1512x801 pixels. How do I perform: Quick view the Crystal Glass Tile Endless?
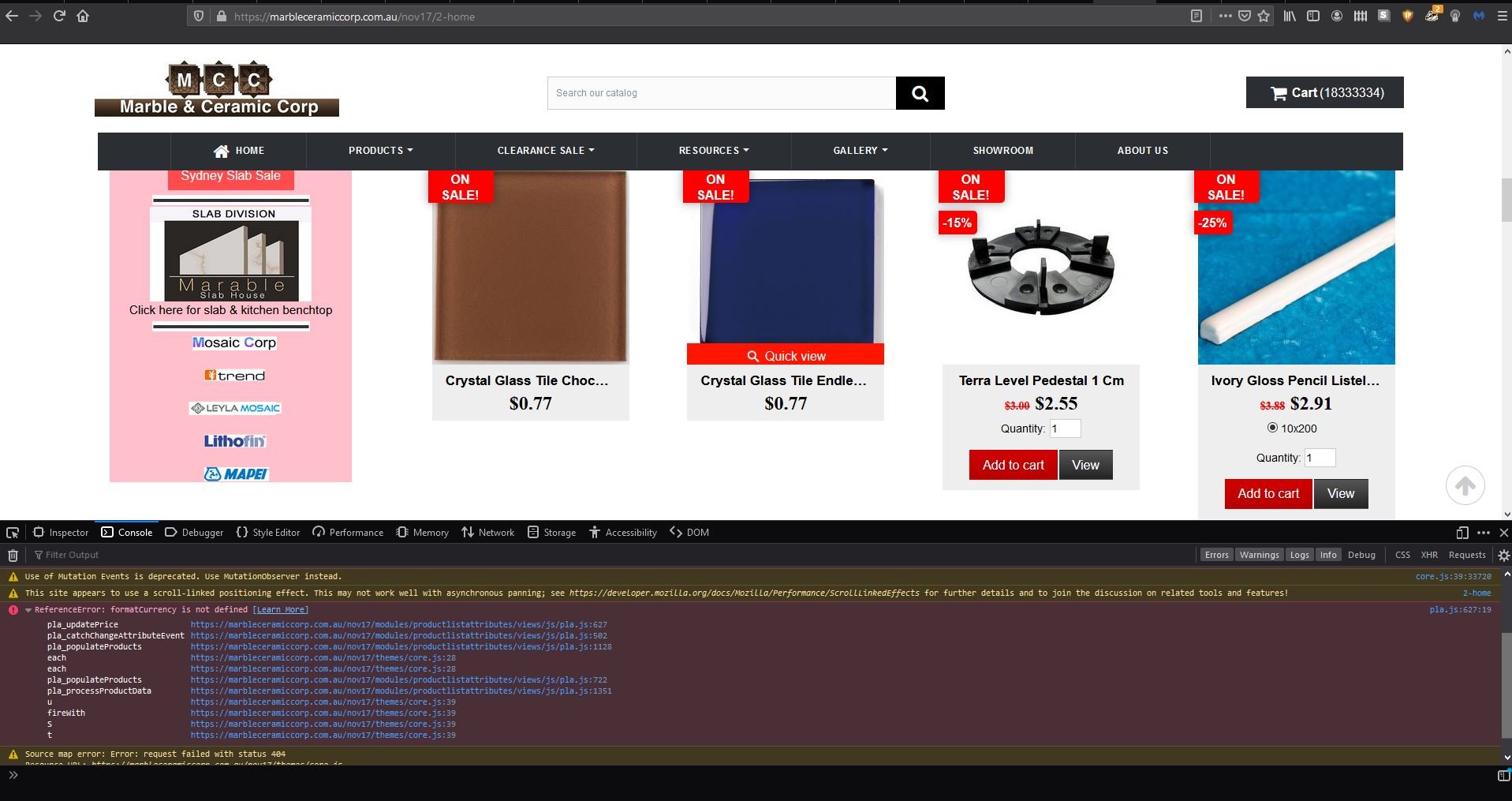786,356
